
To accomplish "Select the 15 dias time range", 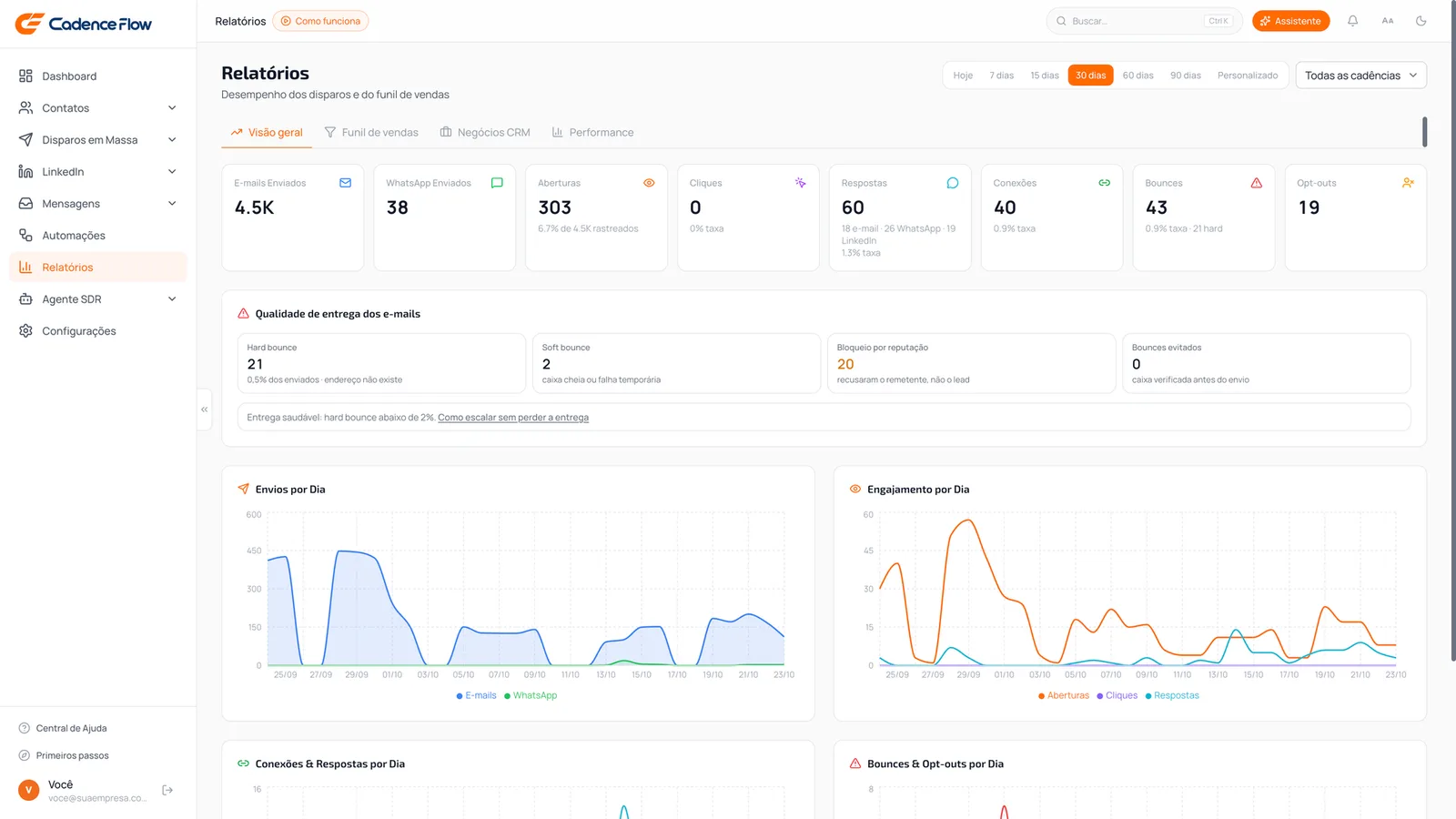I will [x=1045, y=76].
